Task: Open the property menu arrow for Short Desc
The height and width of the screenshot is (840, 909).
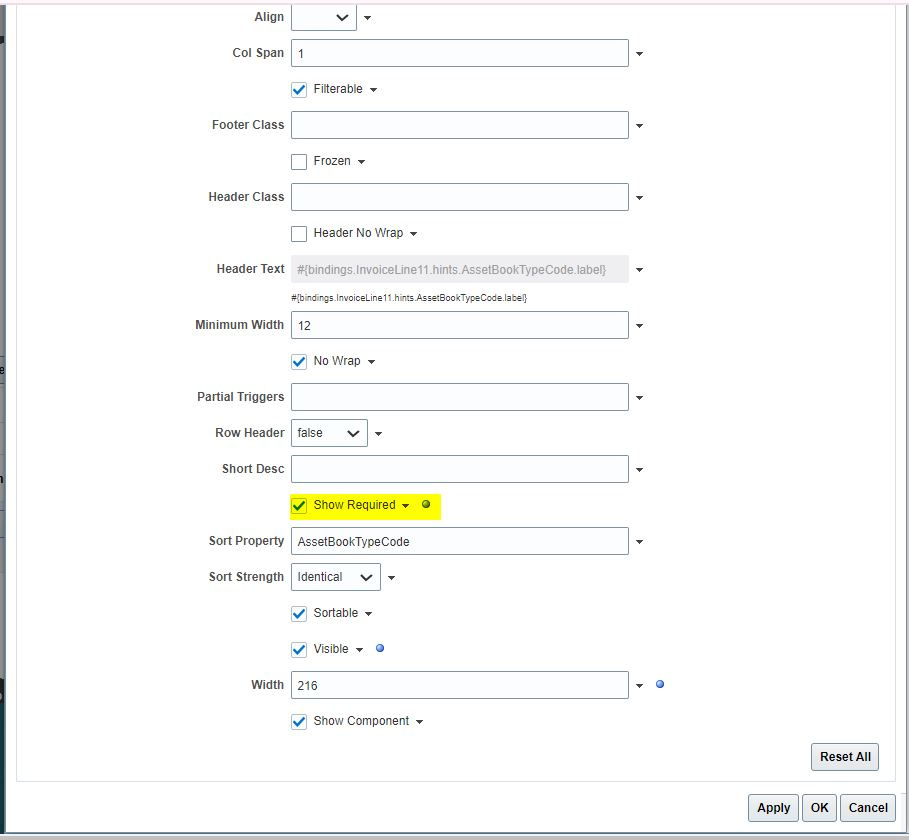Action: click(639, 469)
